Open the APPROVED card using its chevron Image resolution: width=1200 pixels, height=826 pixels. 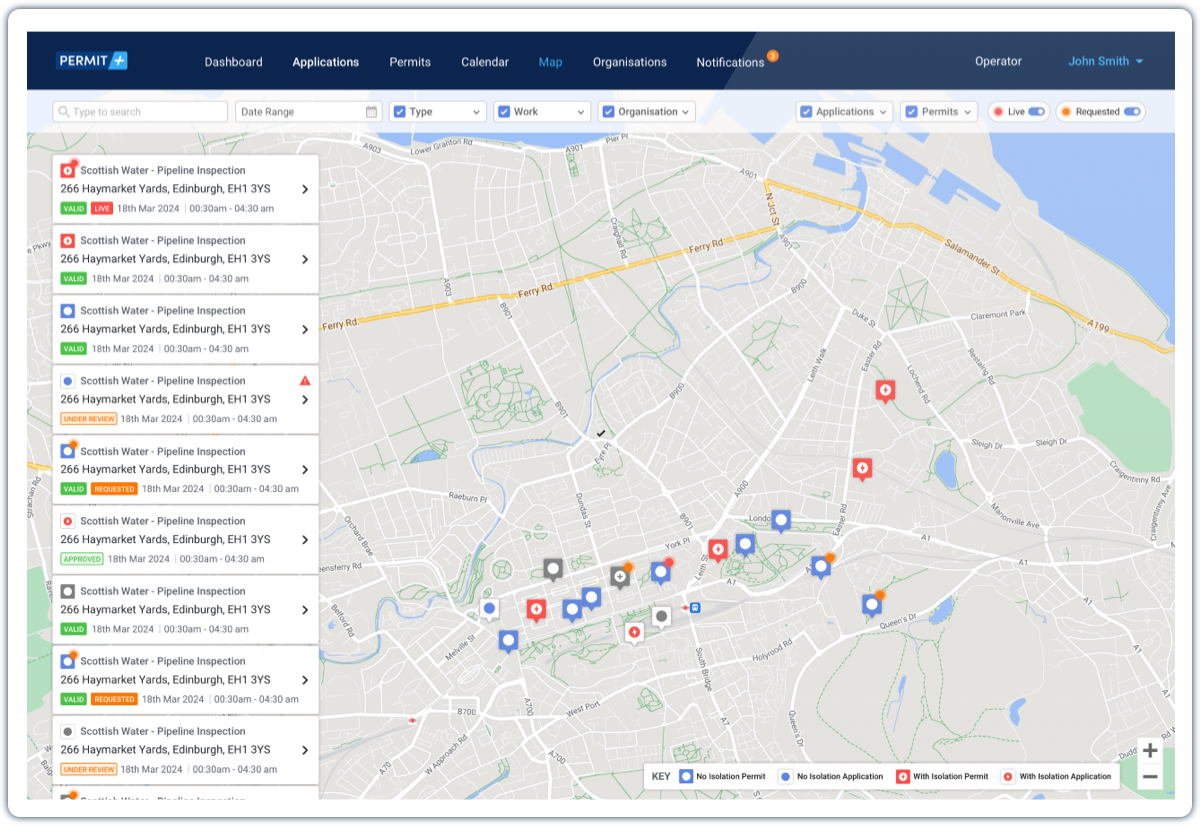coord(304,540)
